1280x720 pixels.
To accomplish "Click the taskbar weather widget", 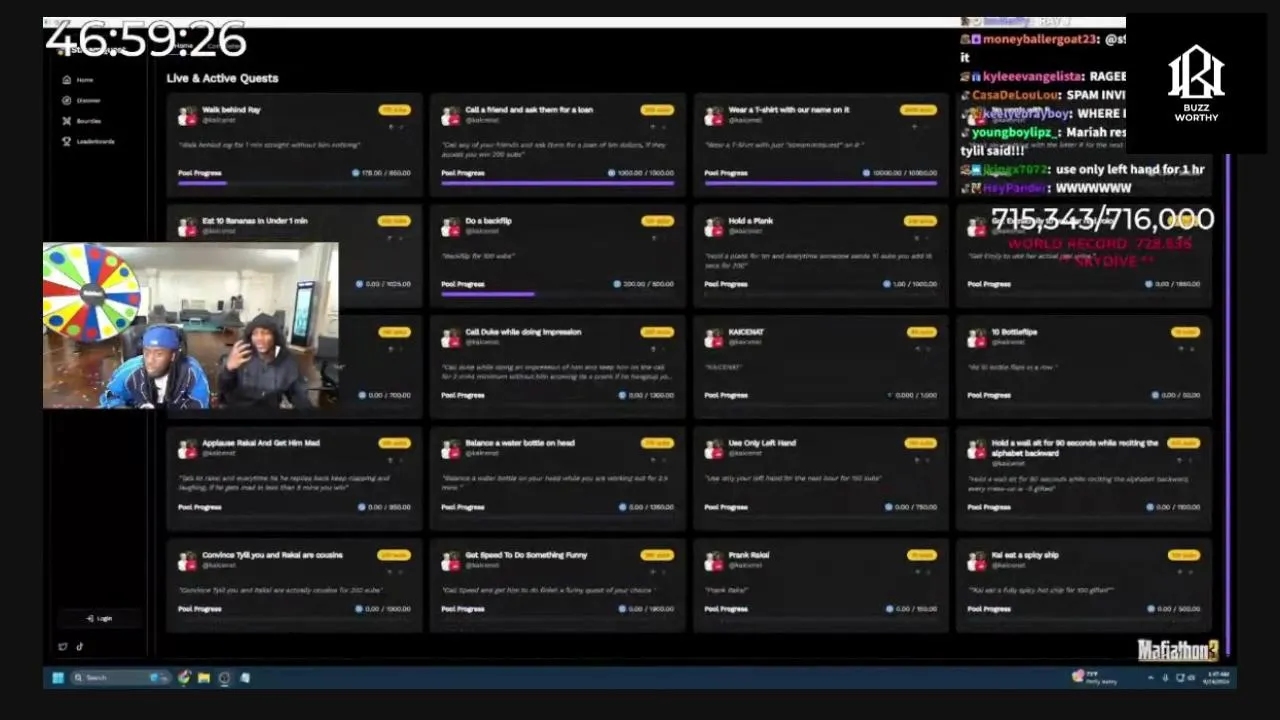I will [1093, 677].
